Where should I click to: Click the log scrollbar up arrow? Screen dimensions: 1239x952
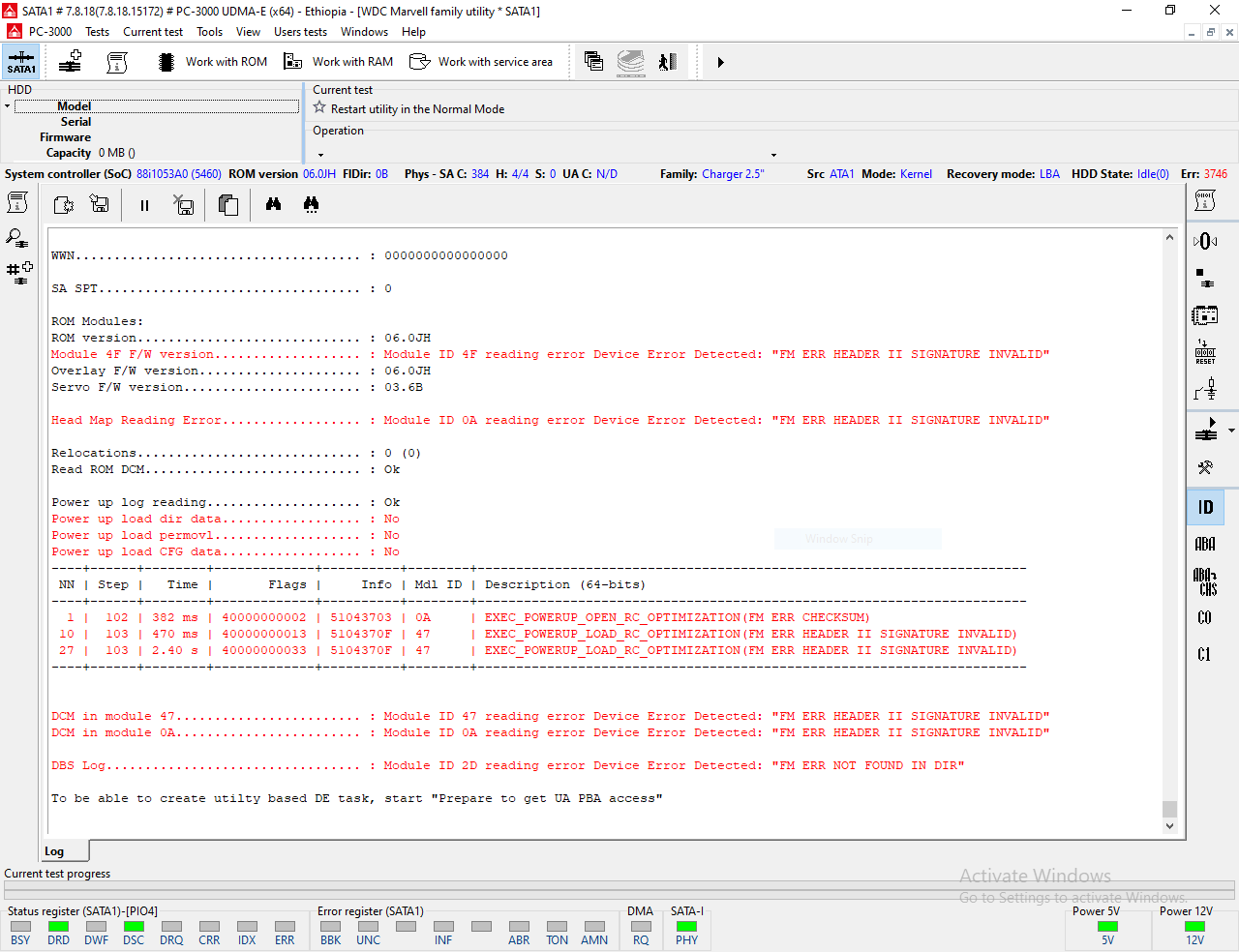click(1169, 238)
